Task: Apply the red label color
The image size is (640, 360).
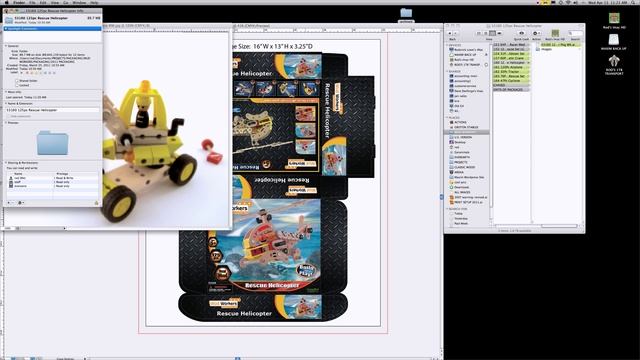Action: (x=27, y=73)
